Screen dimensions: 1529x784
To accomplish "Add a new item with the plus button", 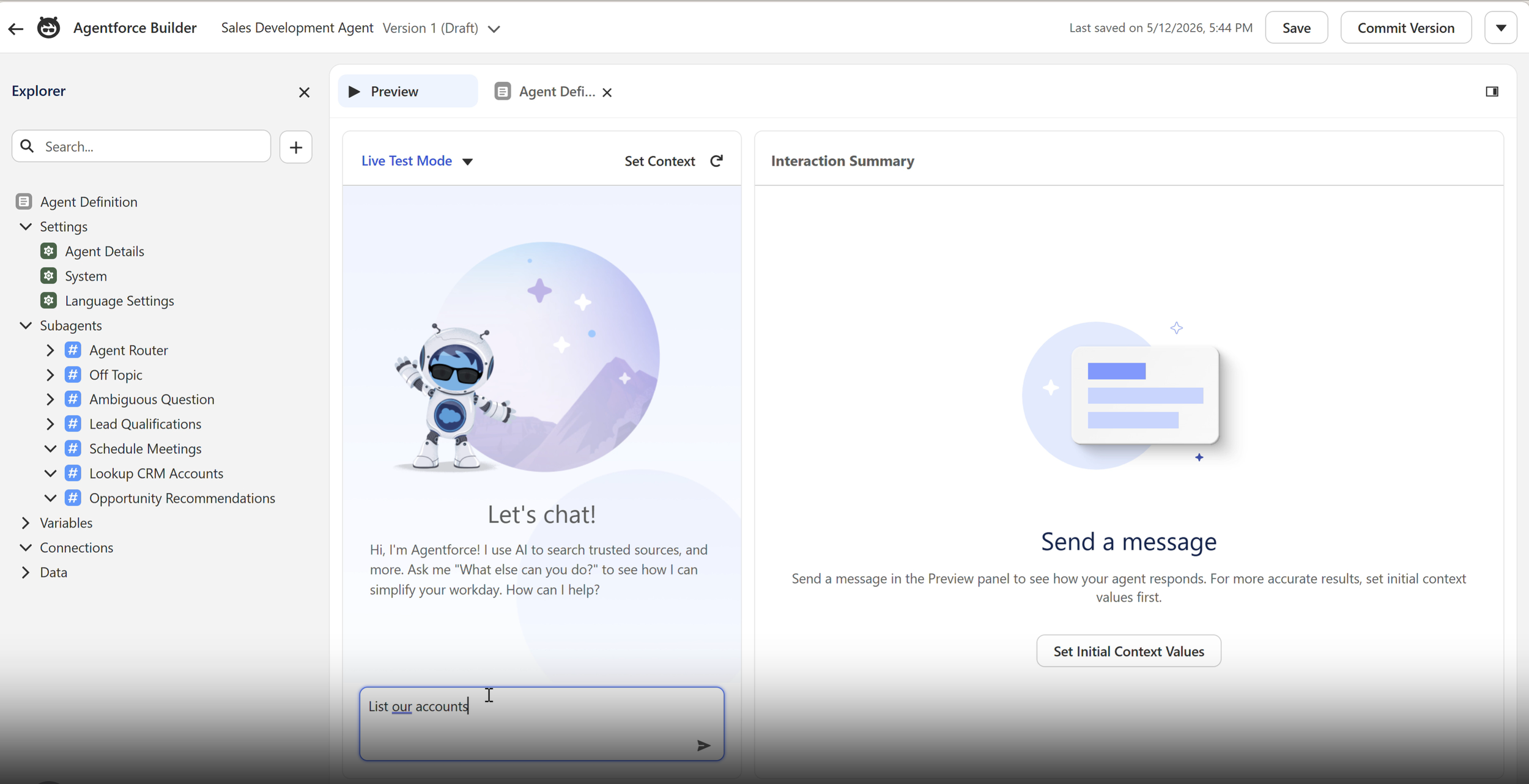I will pyautogui.click(x=296, y=147).
